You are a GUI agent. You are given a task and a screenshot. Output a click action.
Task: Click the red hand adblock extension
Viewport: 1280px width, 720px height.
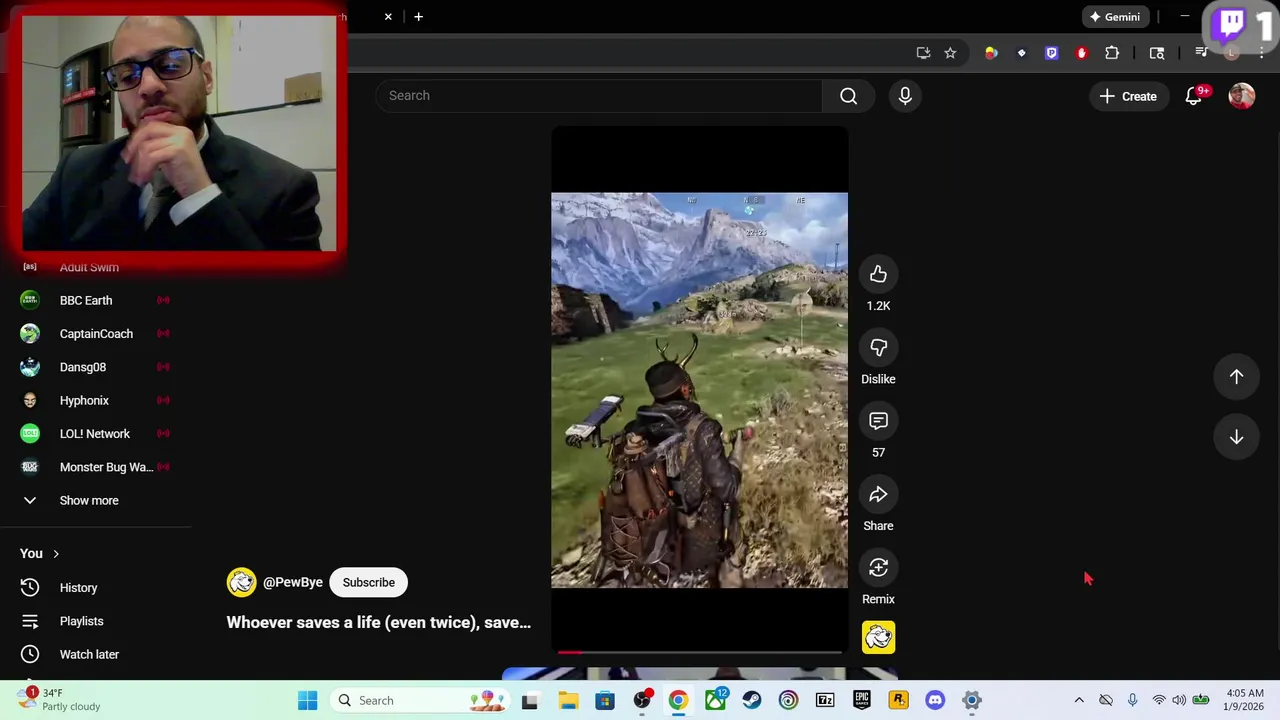(x=1081, y=53)
